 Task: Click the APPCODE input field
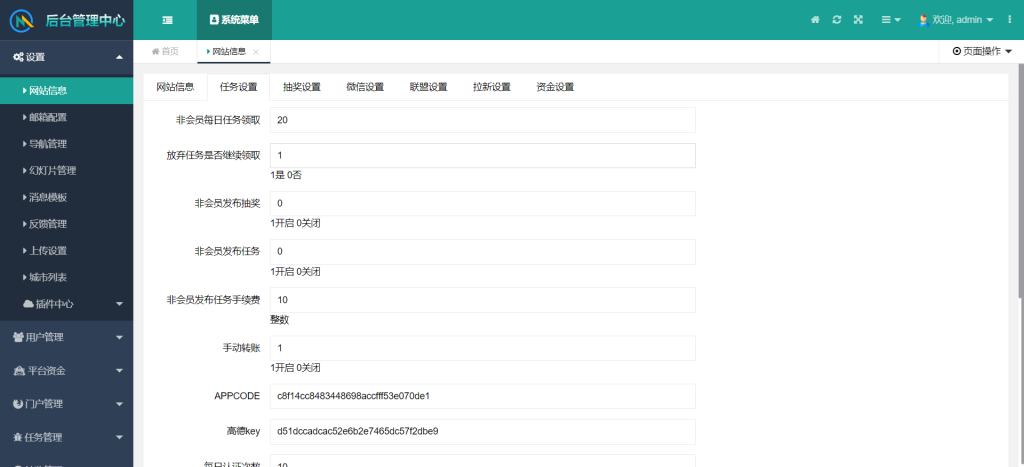[x=483, y=396]
